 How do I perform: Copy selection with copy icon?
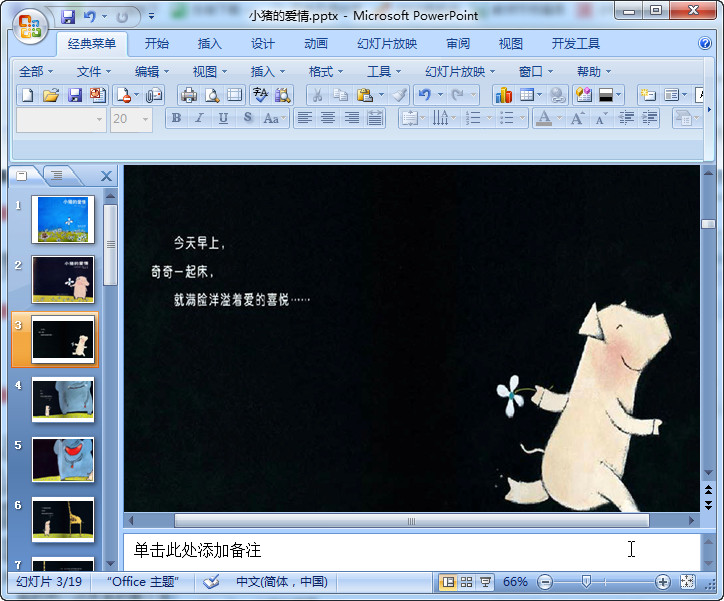click(x=340, y=95)
